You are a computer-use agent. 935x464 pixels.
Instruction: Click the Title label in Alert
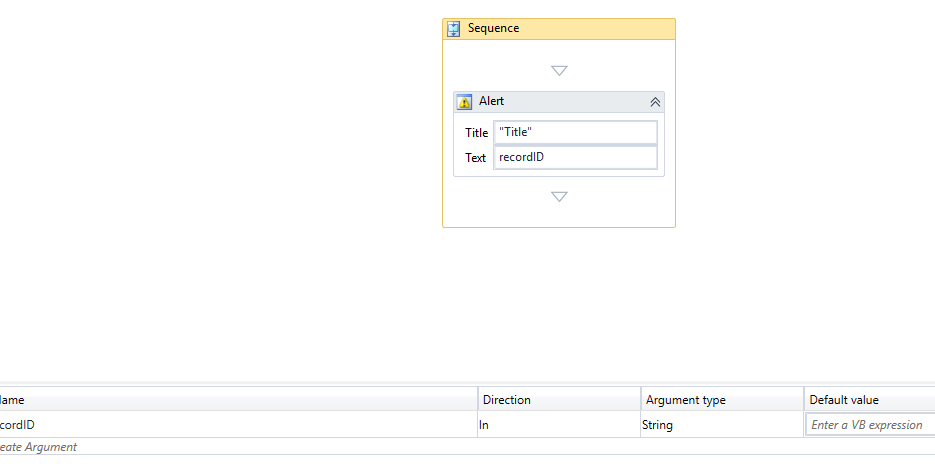476,133
